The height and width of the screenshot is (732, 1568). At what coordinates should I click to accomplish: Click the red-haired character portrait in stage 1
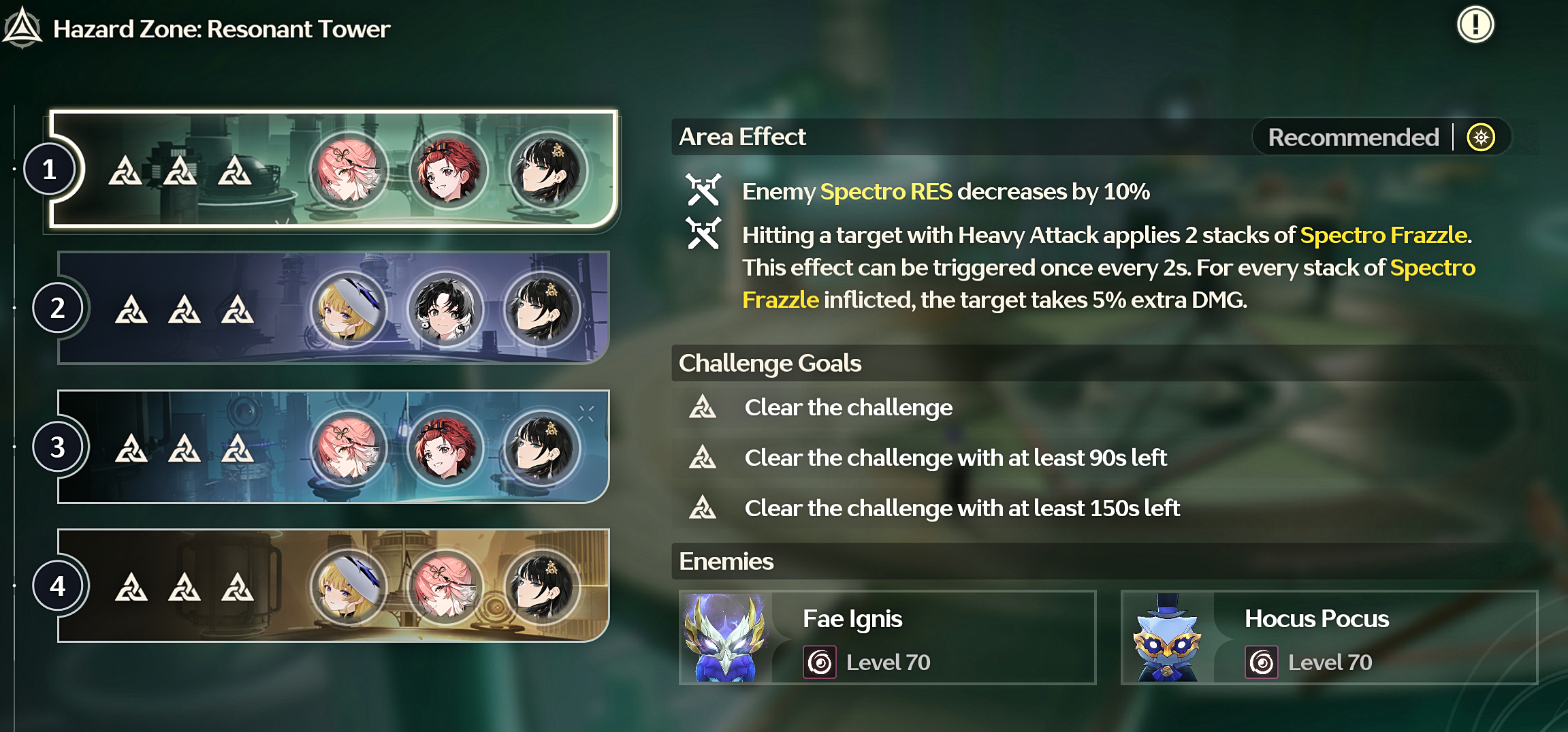pos(449,170)
